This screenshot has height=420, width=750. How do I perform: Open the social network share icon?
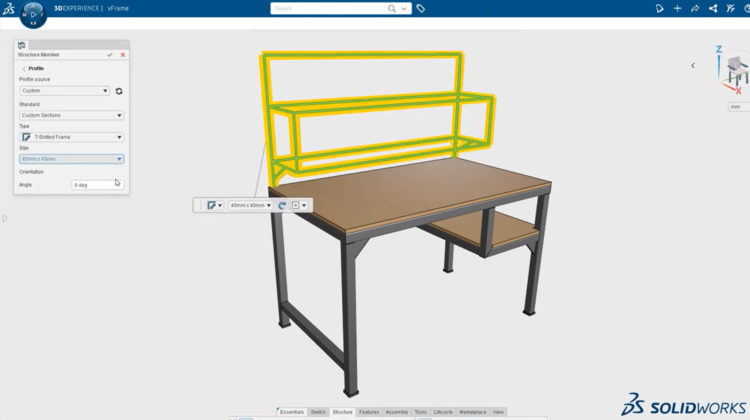(x=713, y=8)
